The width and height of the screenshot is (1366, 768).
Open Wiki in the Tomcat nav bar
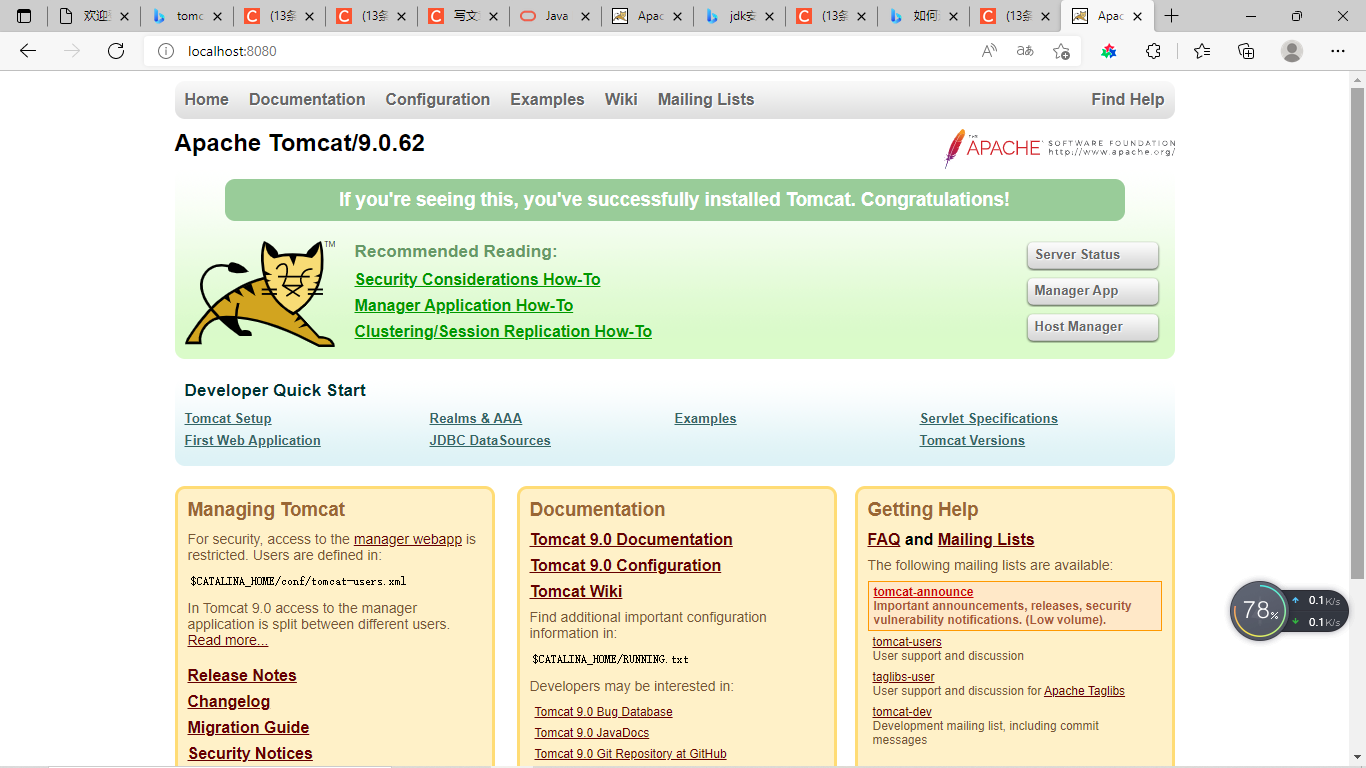tap(621, 99)
